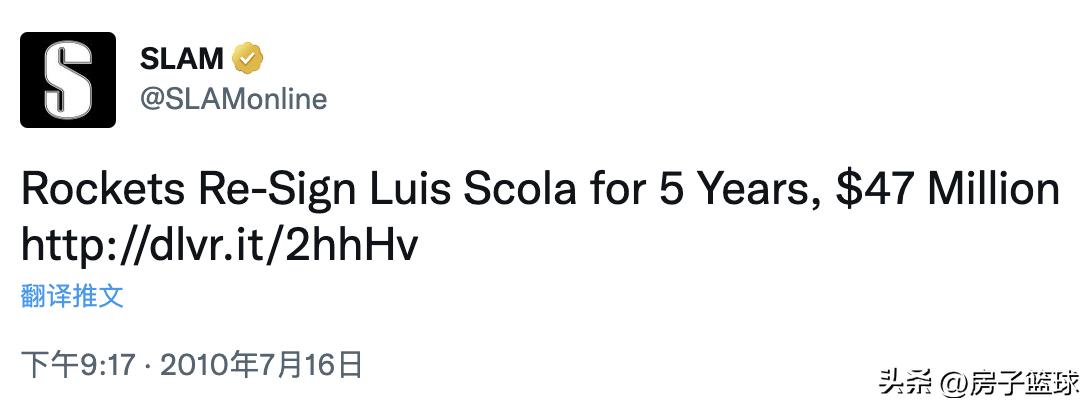Click the 2010年7月16日 date
Image resolution: width=1092 pixels, height=408 pixels.
(x=260, y=364)
